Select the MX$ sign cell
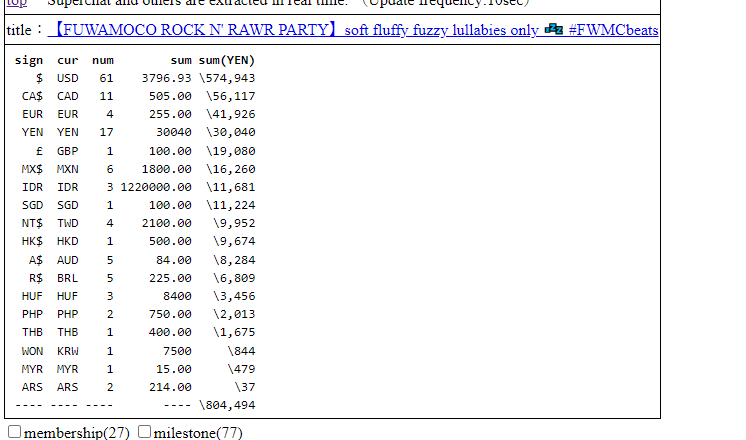Image resolution: width=746 pixels, height=440 pixels. coord(32,169)
